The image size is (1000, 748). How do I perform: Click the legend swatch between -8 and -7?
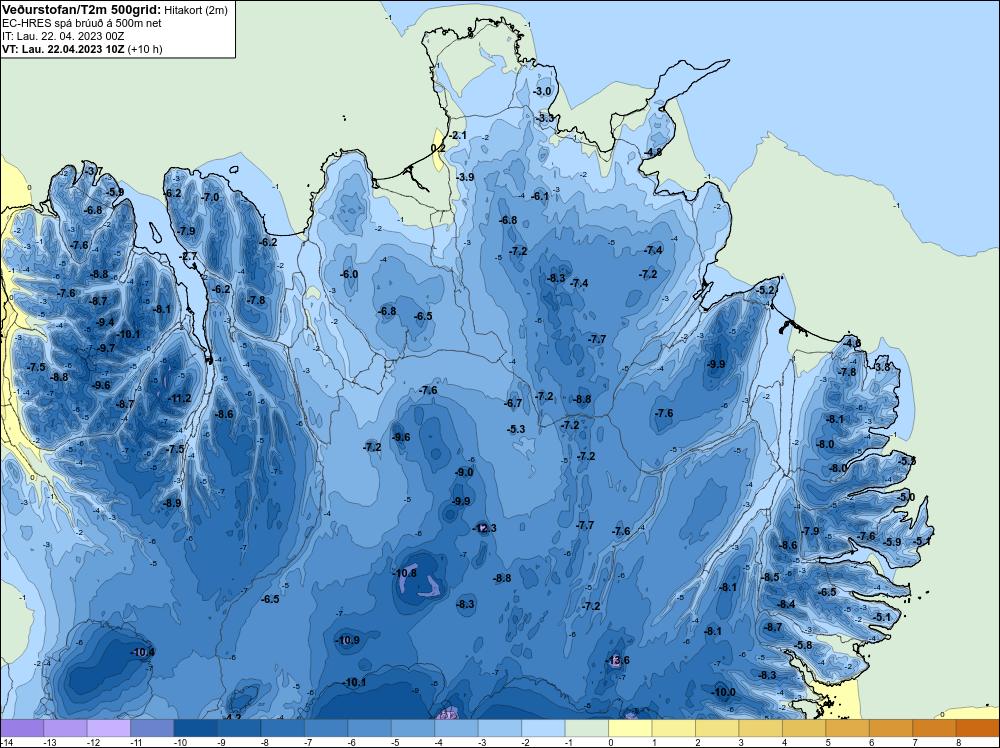[283, 728]
